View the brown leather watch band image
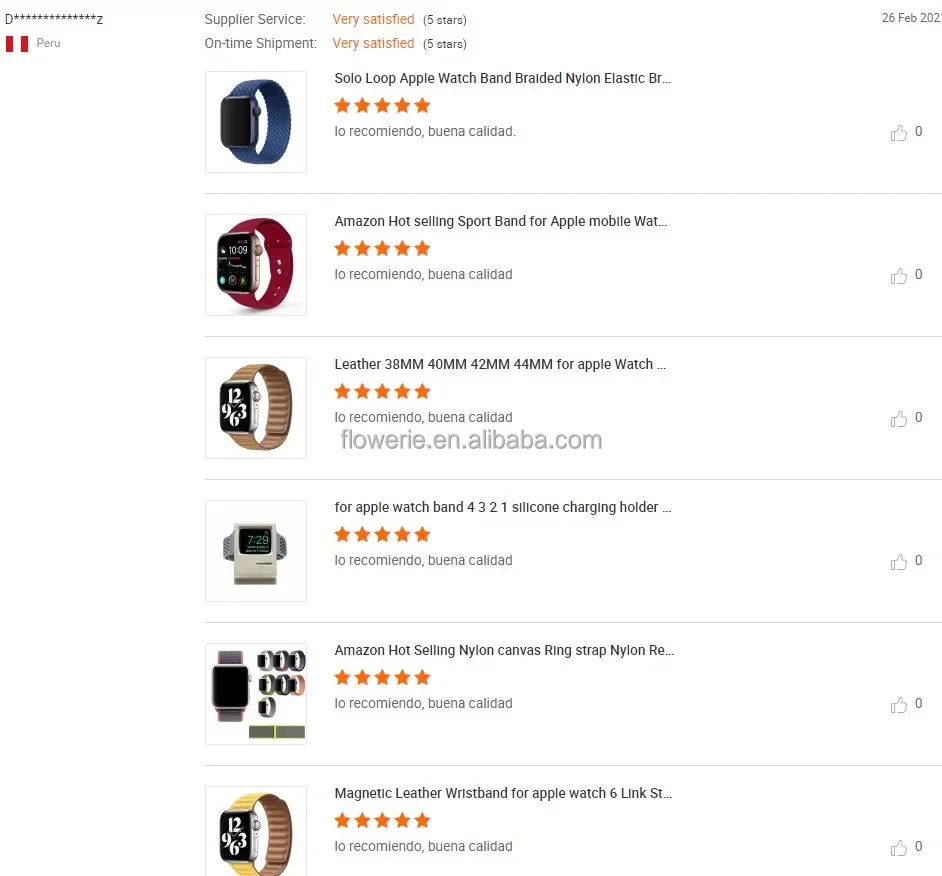The image size is (942, 876). pyautogui.click(x=256, y=408)
